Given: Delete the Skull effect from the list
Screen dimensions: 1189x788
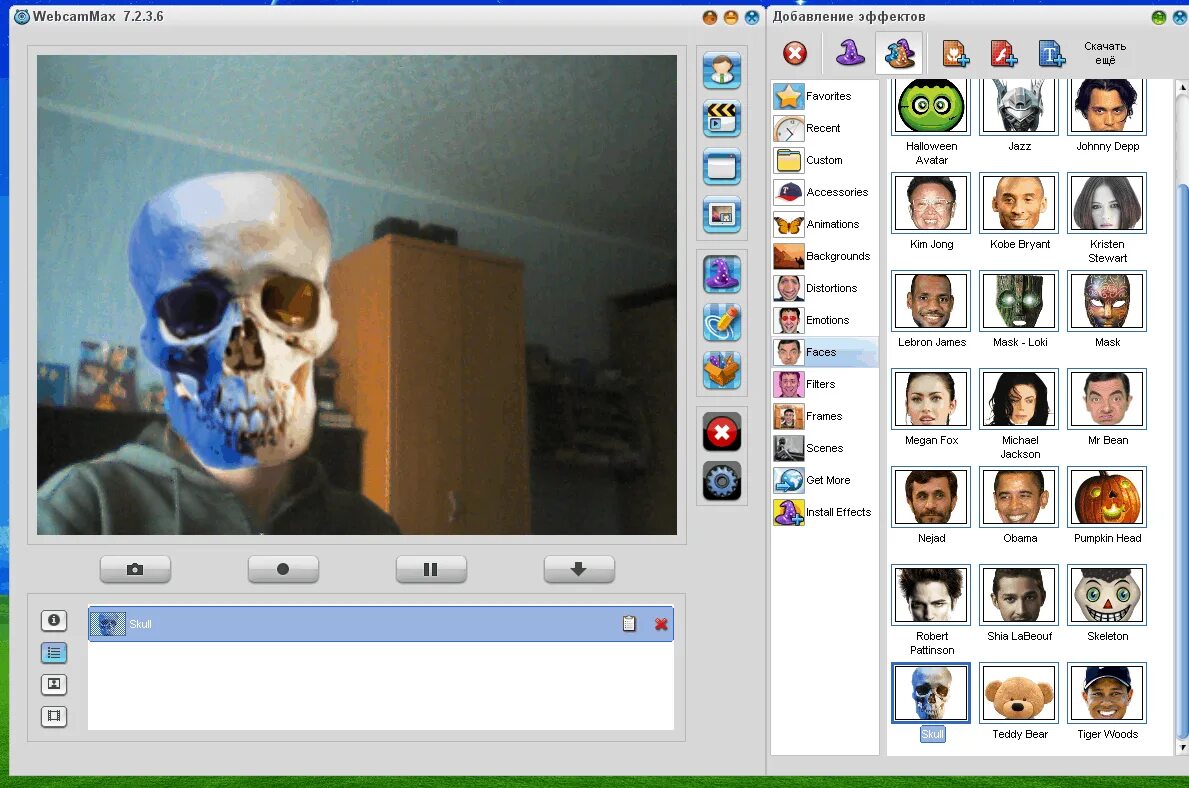Looking at the screenshot, I should tap(661, 624).
